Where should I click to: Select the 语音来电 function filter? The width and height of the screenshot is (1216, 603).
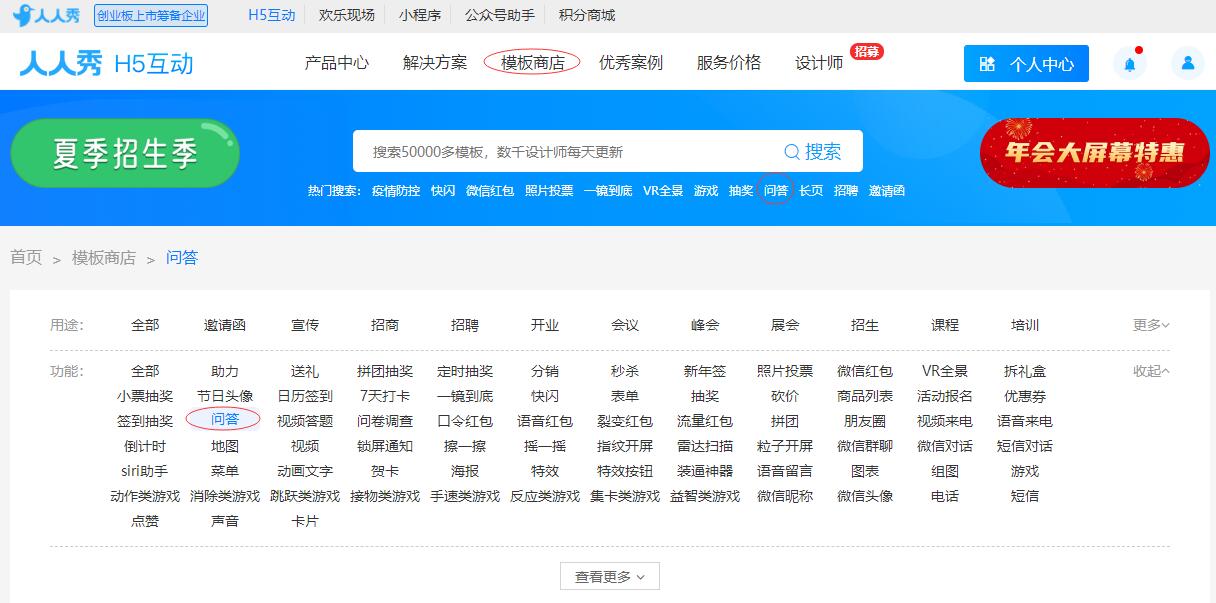[1025, 421]
